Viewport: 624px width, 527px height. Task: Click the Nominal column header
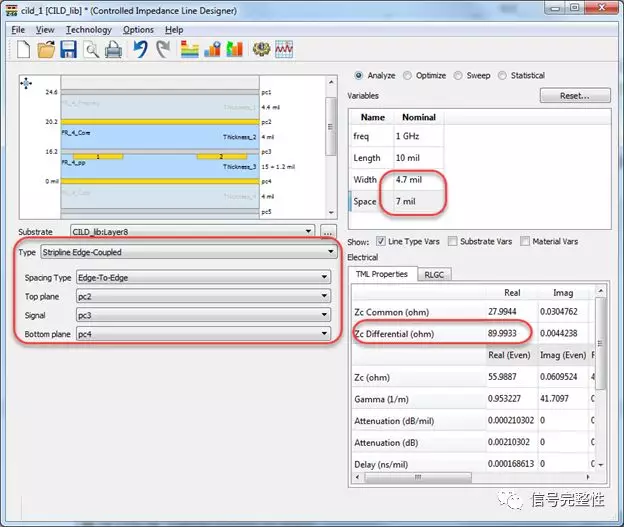pos(419,117)
